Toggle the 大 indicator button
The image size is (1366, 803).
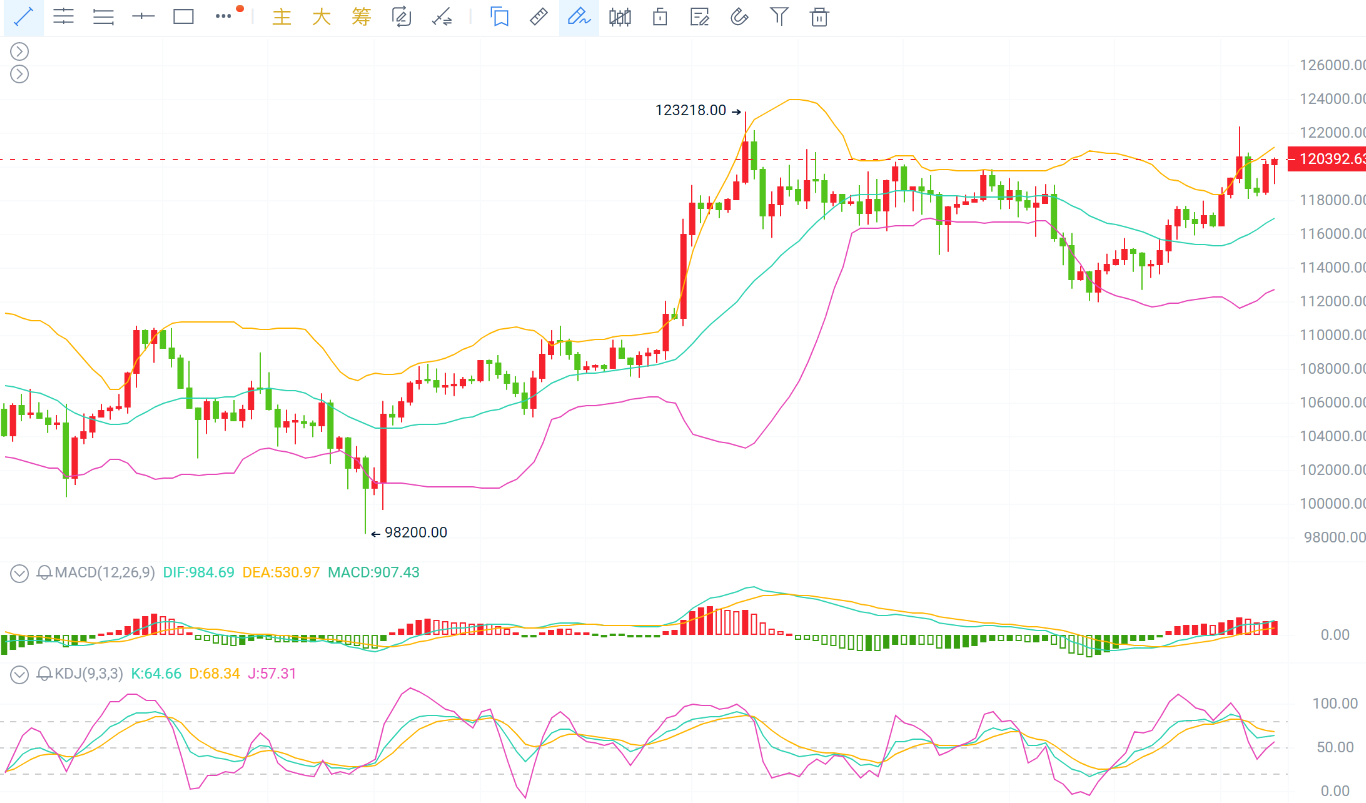[321, 17]
